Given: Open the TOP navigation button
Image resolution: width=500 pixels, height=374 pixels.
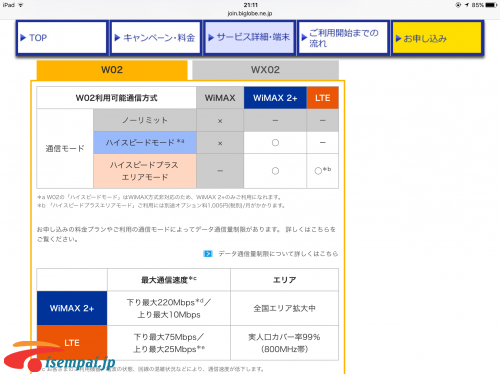Looking at the screenshot, I should 62,38.
